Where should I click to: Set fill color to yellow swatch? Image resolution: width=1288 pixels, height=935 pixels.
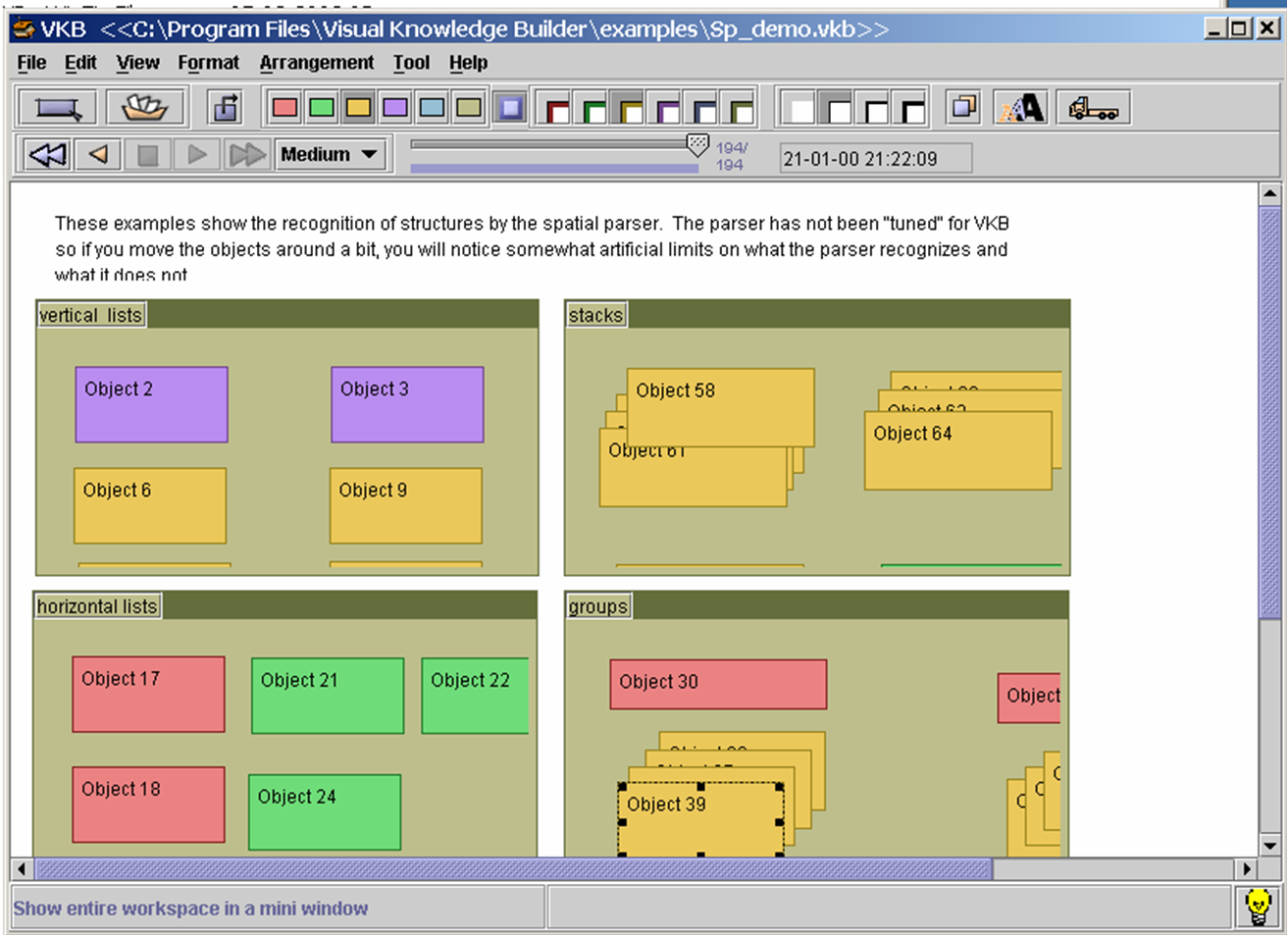pos(359,107)
